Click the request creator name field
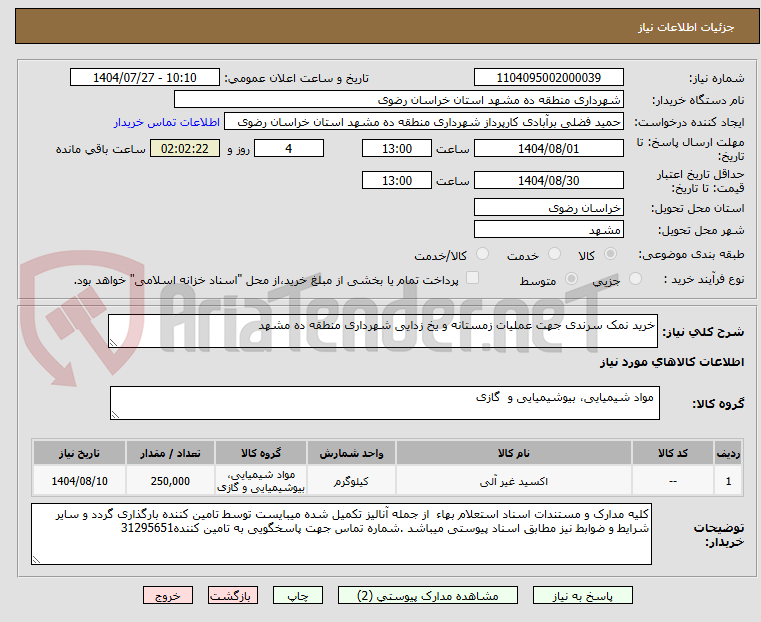The width and height of the screenshot is (761, 622). [424, 122]
